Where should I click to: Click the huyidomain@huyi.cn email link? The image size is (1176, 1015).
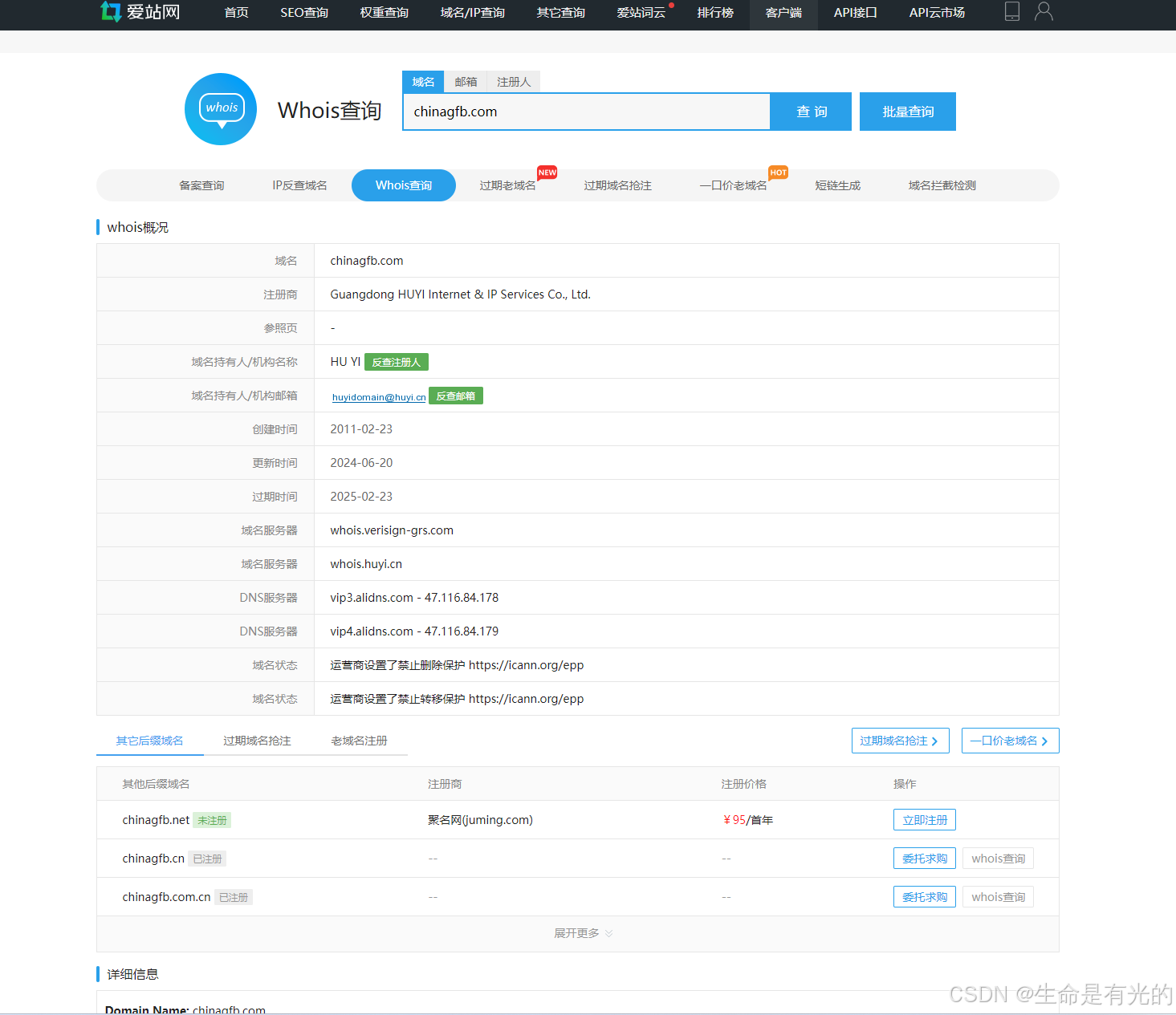click(379, 397)
